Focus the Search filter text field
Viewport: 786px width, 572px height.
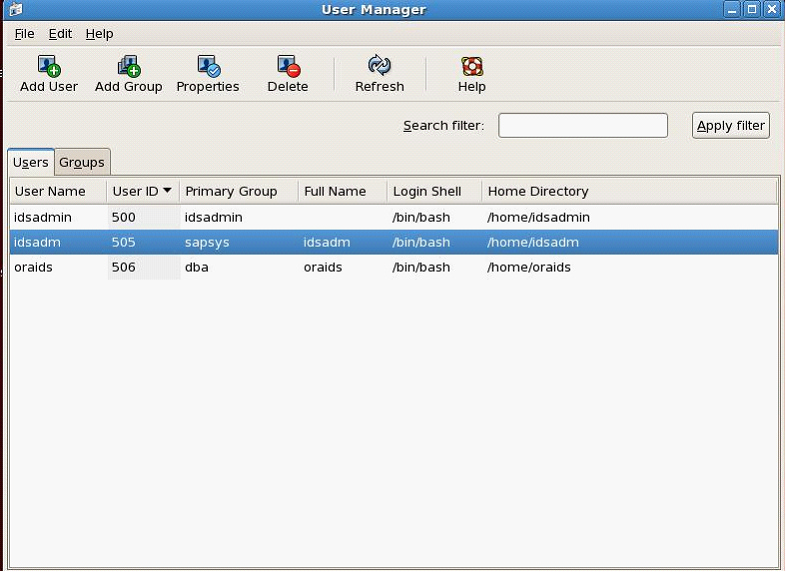pyautogui.click(x=582, y=125)
